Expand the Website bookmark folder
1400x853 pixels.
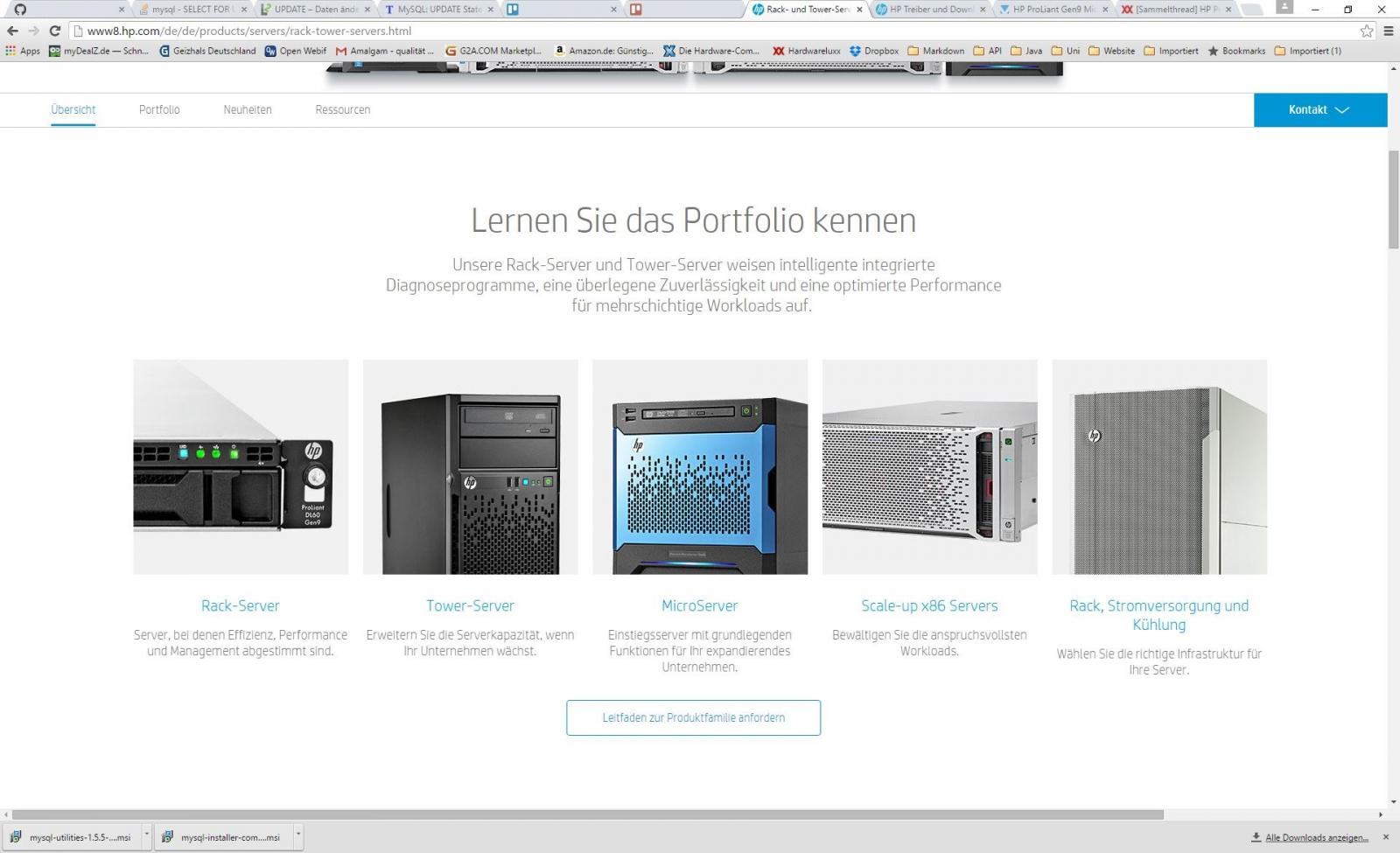pyautogui.click(x=1111, y=51)
